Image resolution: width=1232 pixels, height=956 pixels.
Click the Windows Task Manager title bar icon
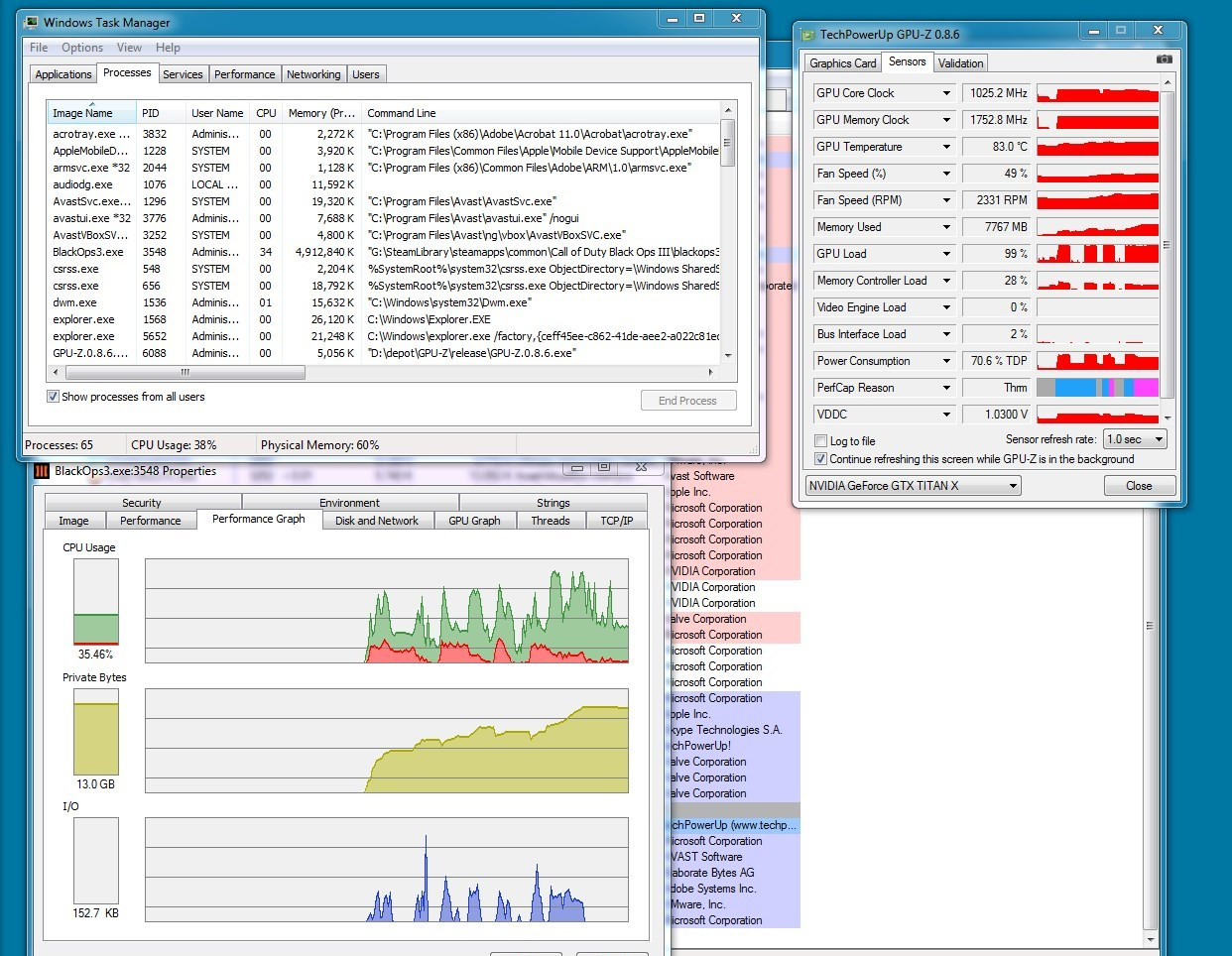tap(32, 22)
